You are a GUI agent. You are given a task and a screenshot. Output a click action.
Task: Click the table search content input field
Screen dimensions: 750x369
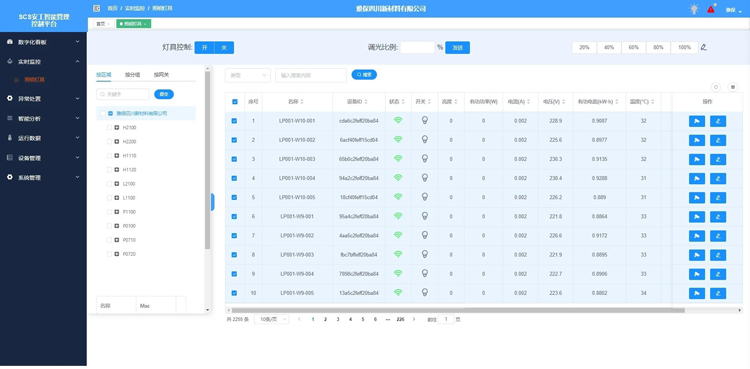tap(311, 75)
